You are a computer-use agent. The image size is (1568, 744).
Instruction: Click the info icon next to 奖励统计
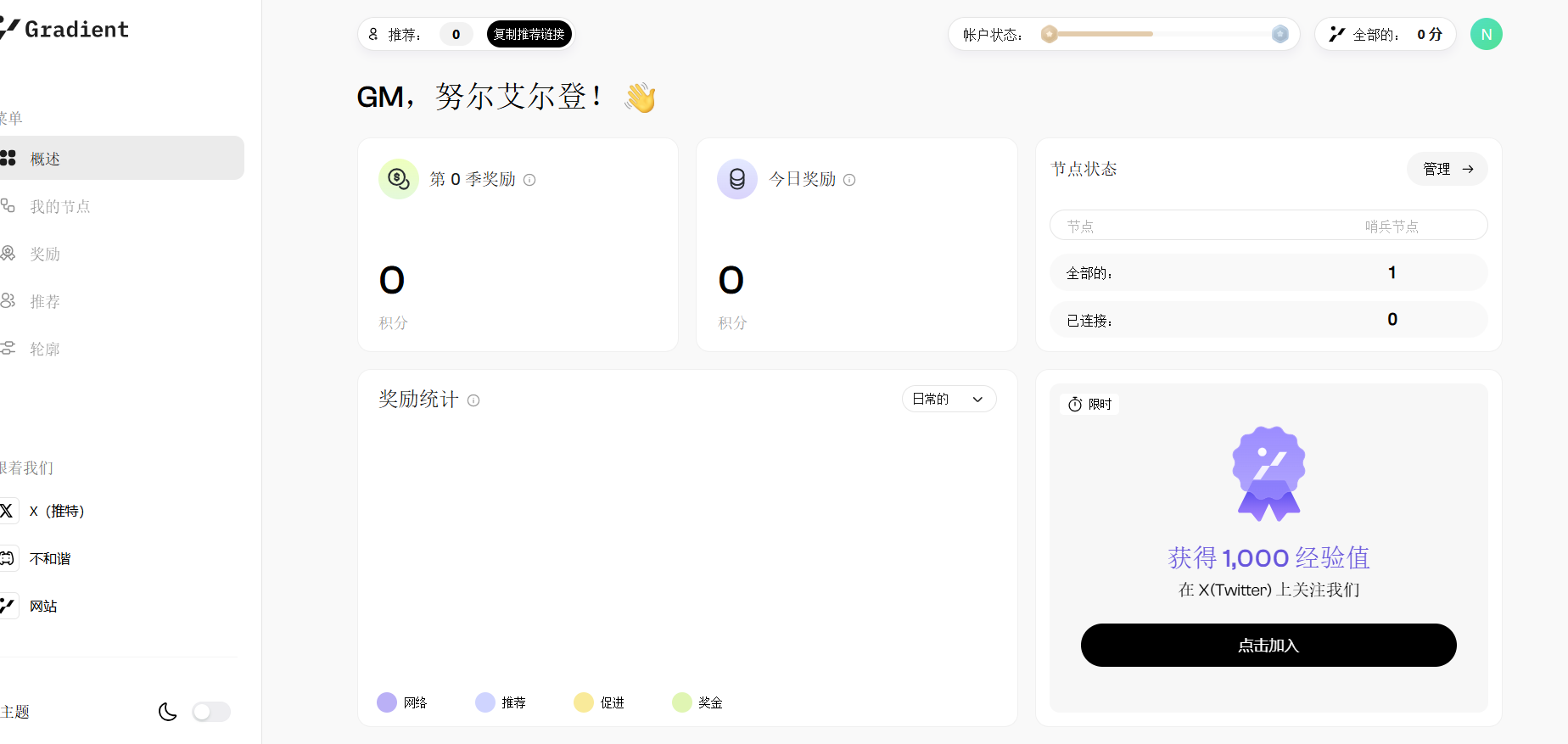pyautogui.click(x=473, y=400)
